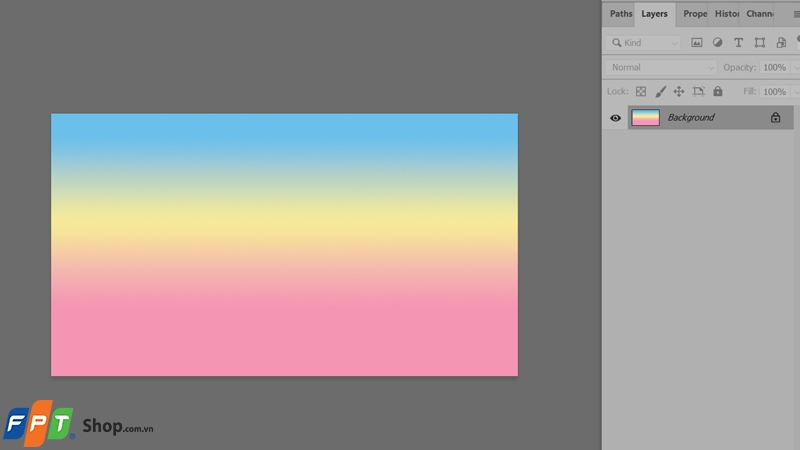The height and width of the screenshot is (450, 800).
Task: Filter layers by pixel layers icon
Action: 696,43
